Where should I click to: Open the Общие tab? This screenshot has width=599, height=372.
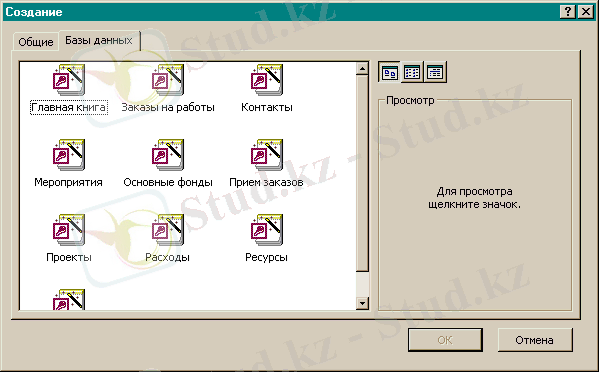(36, 42)
